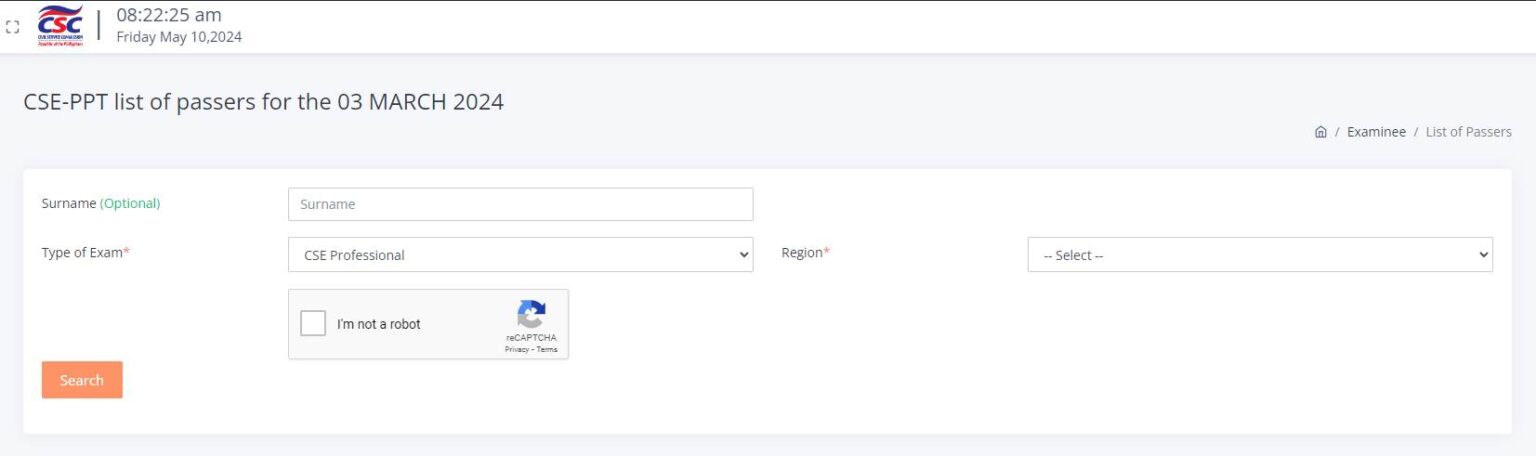Go to home via breadcrumb icon
The height and width of the screenshot is (456, 1536).
[1320, 132]
